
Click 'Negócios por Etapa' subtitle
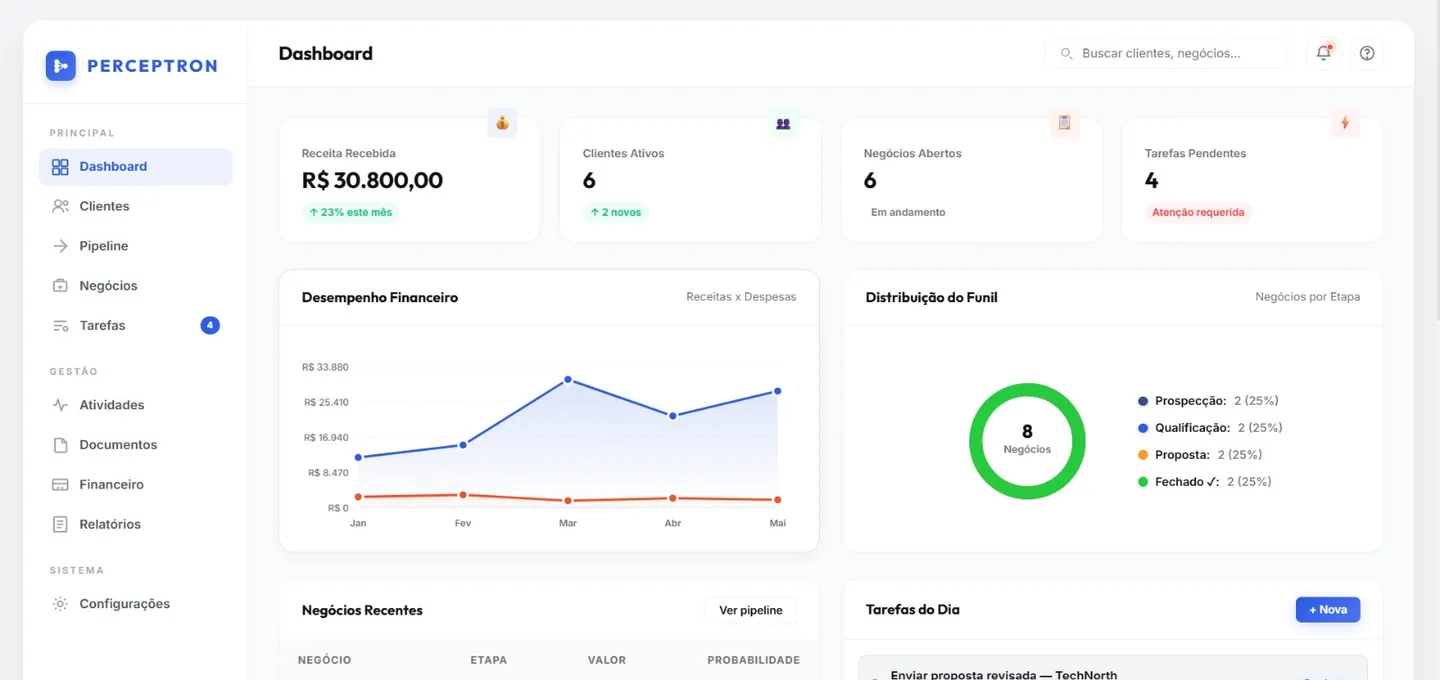click(1307, 297)
